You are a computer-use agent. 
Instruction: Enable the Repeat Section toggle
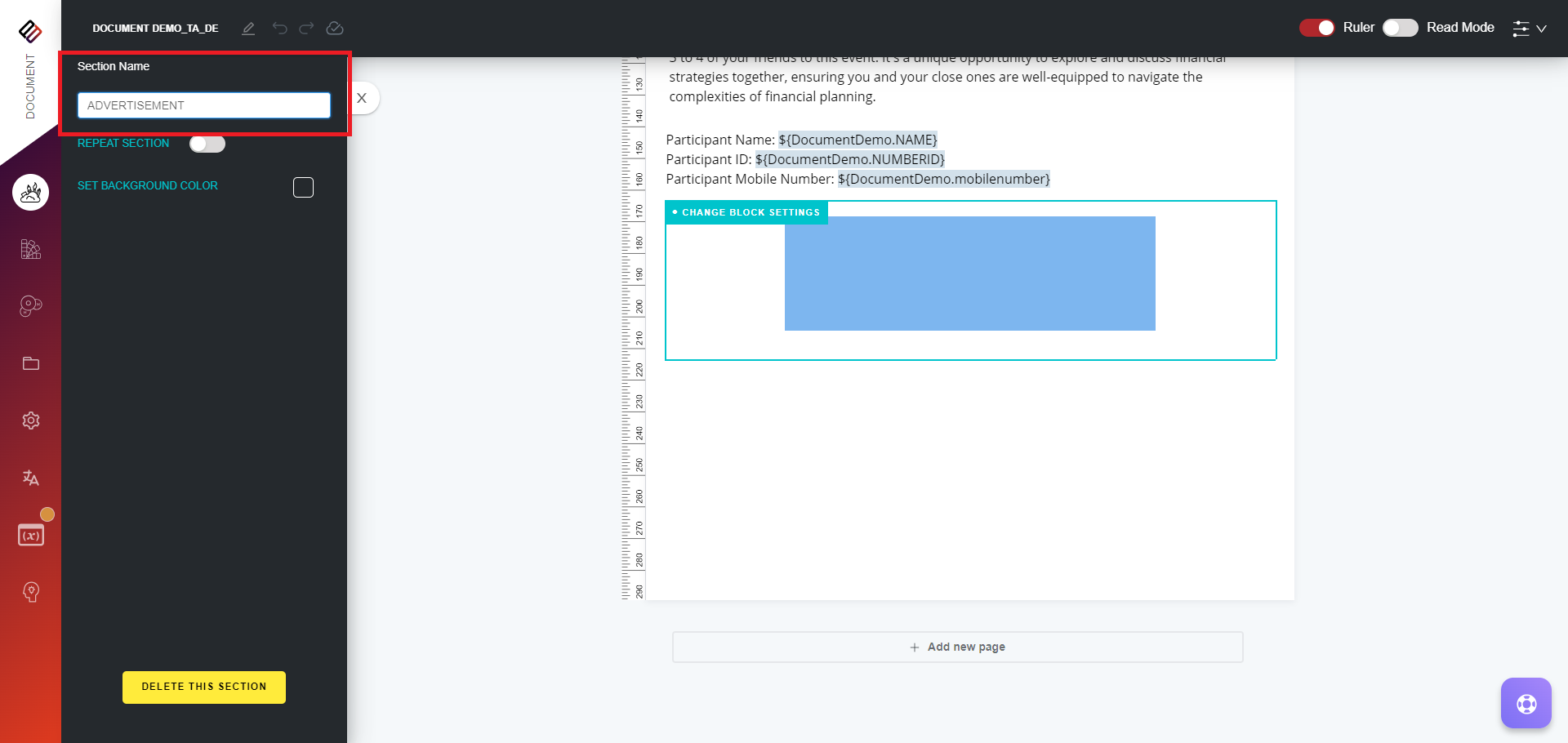point(207,143)
